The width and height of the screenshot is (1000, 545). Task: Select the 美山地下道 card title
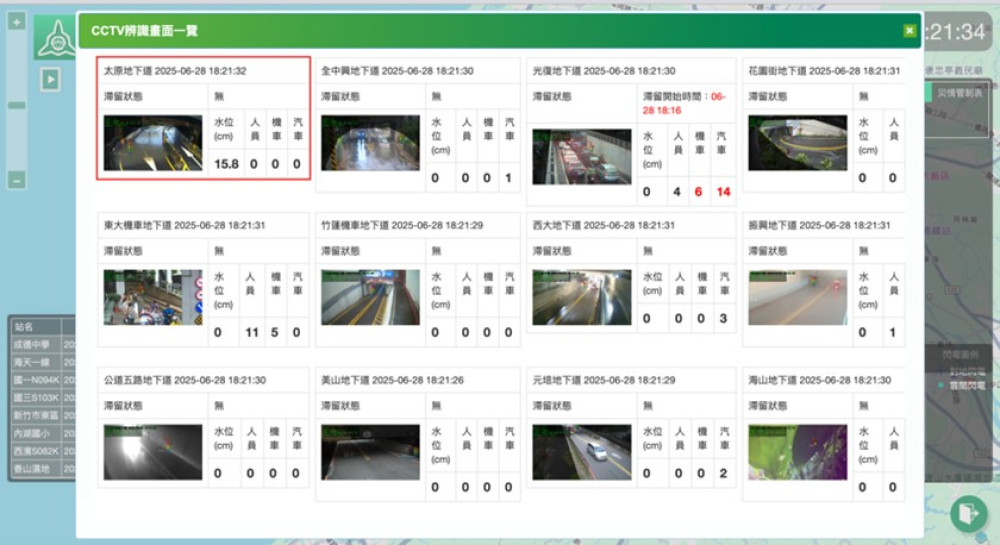pos(392,380)
